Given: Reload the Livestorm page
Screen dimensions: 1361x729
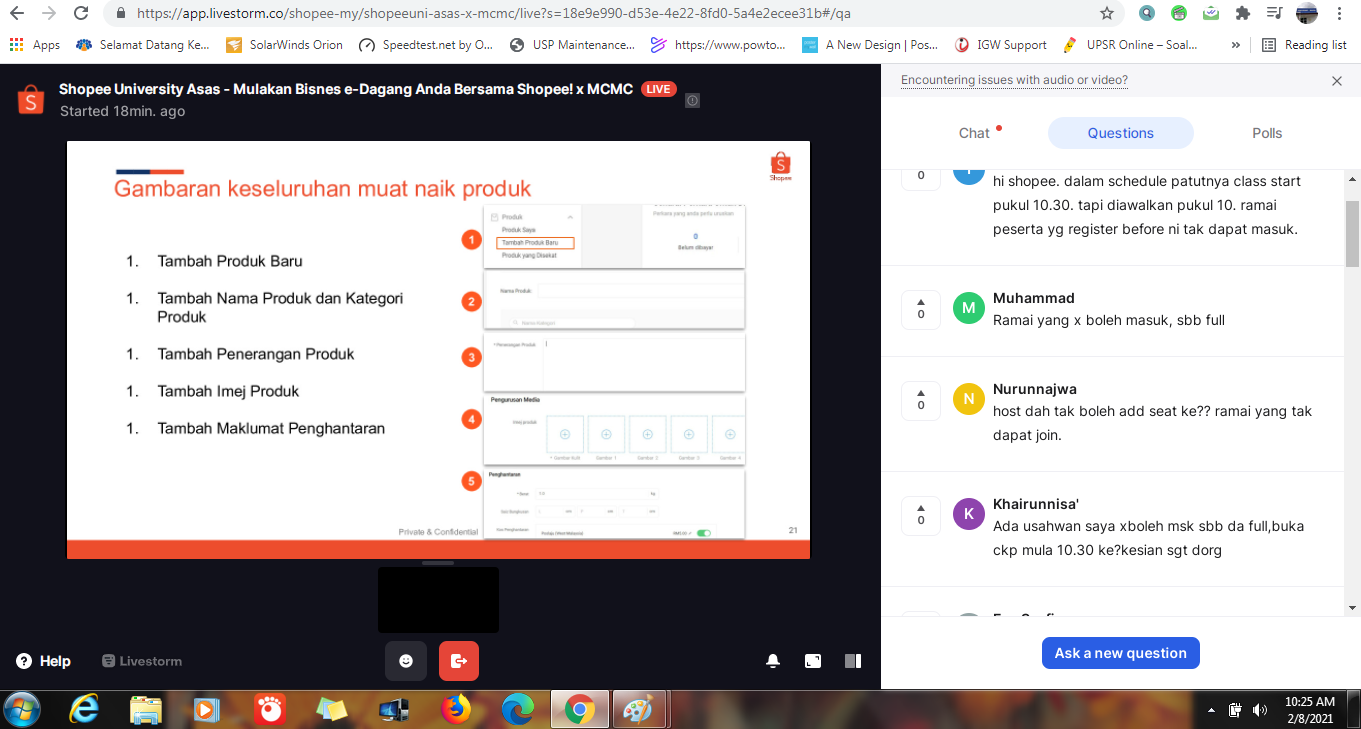Looking at the screenshot, I should point(81,14).
